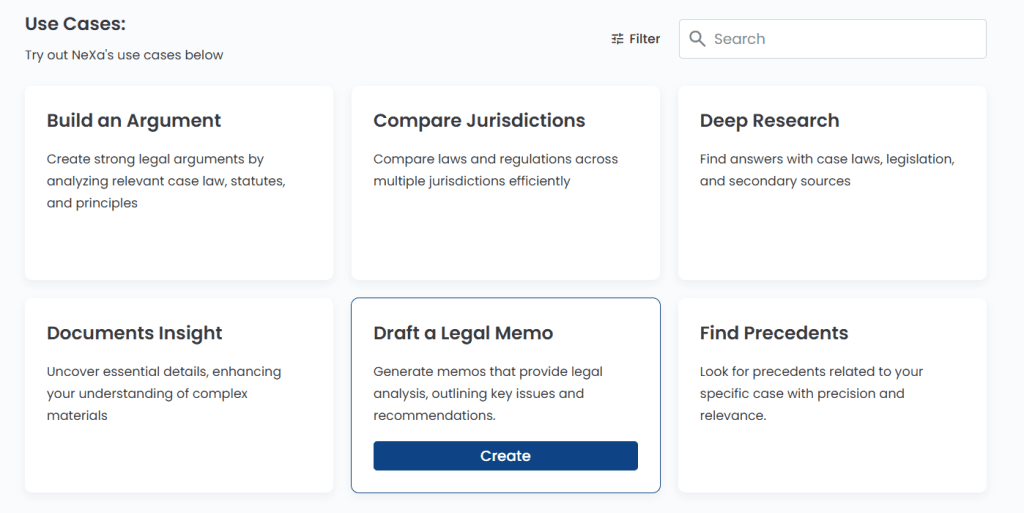Select the Draft a Legal Memo card
This screenshot has height=513, width=1024.
tap(505, 395)
